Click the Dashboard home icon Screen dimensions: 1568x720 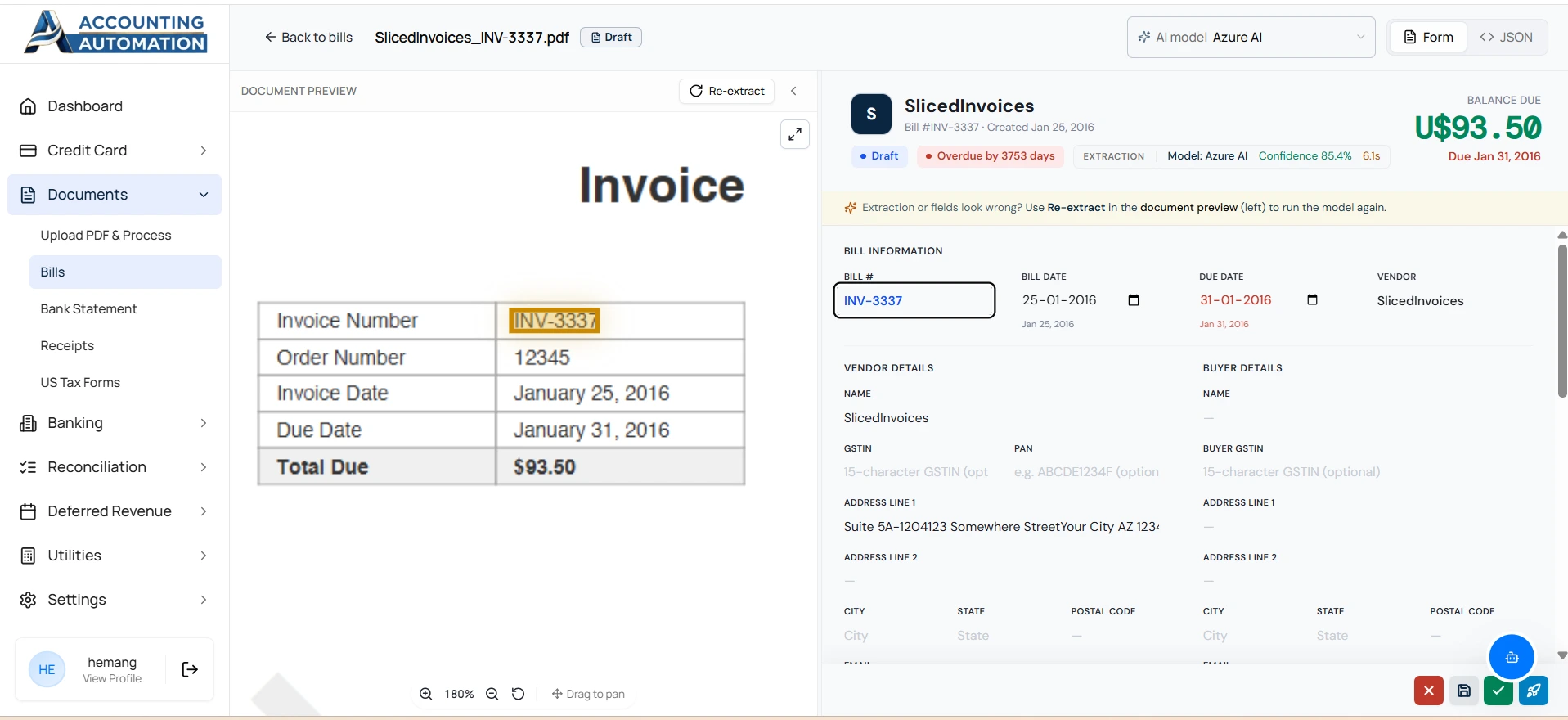coord(28,106)
